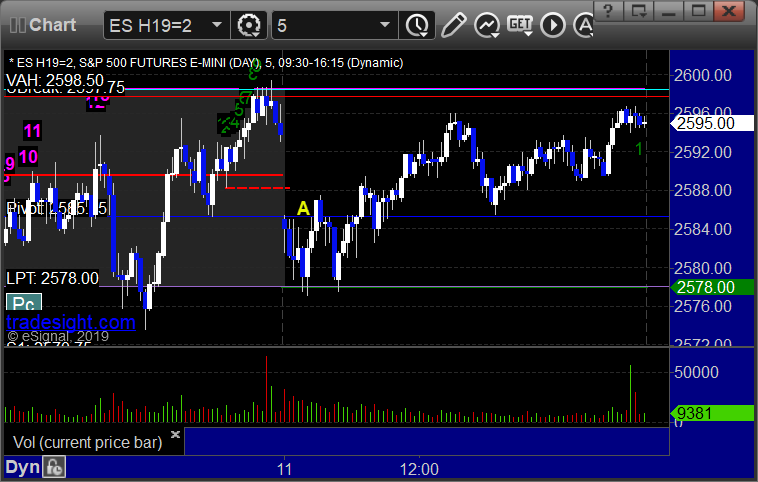Open the chart settings gear icon
758x482 pixels.
coord(249,25)
